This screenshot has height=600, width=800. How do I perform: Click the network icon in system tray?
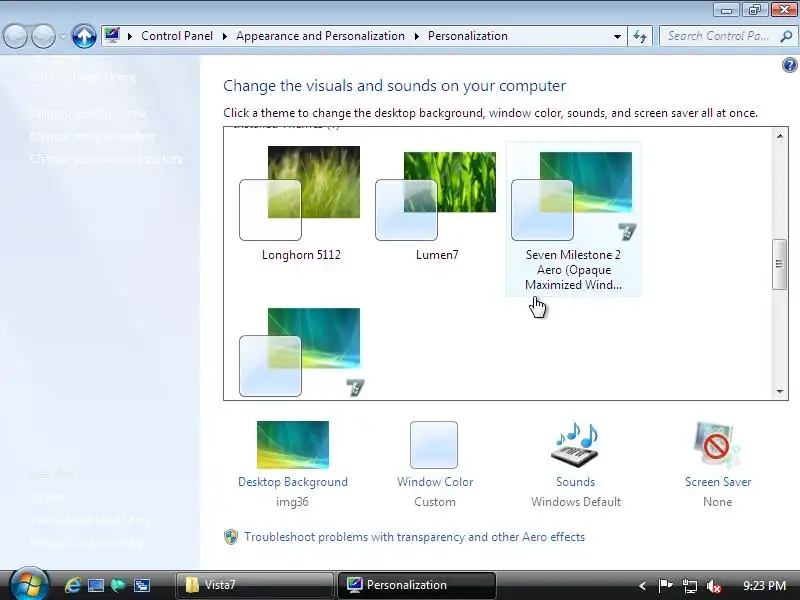[690, 586]
